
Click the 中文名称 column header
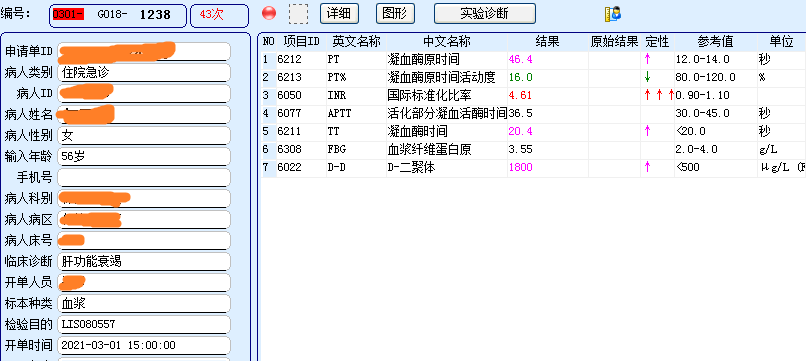pyautogui.click(x=447, y=41)
